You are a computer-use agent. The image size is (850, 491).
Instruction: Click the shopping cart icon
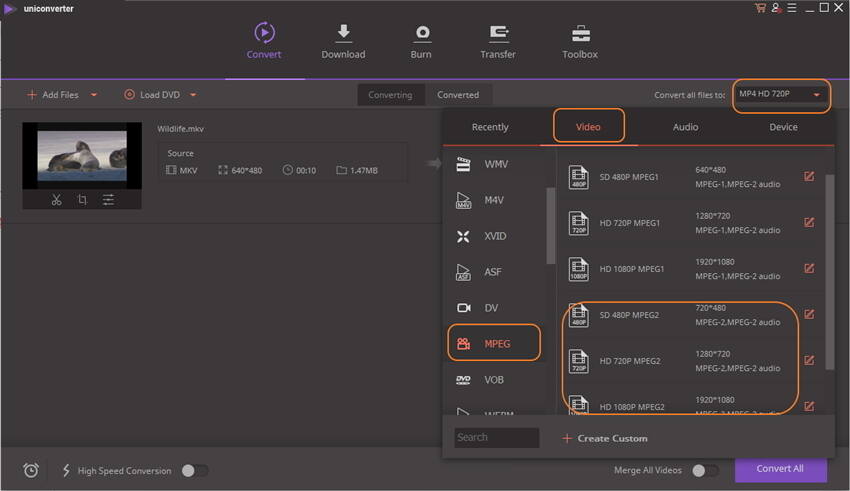[760, 8]
